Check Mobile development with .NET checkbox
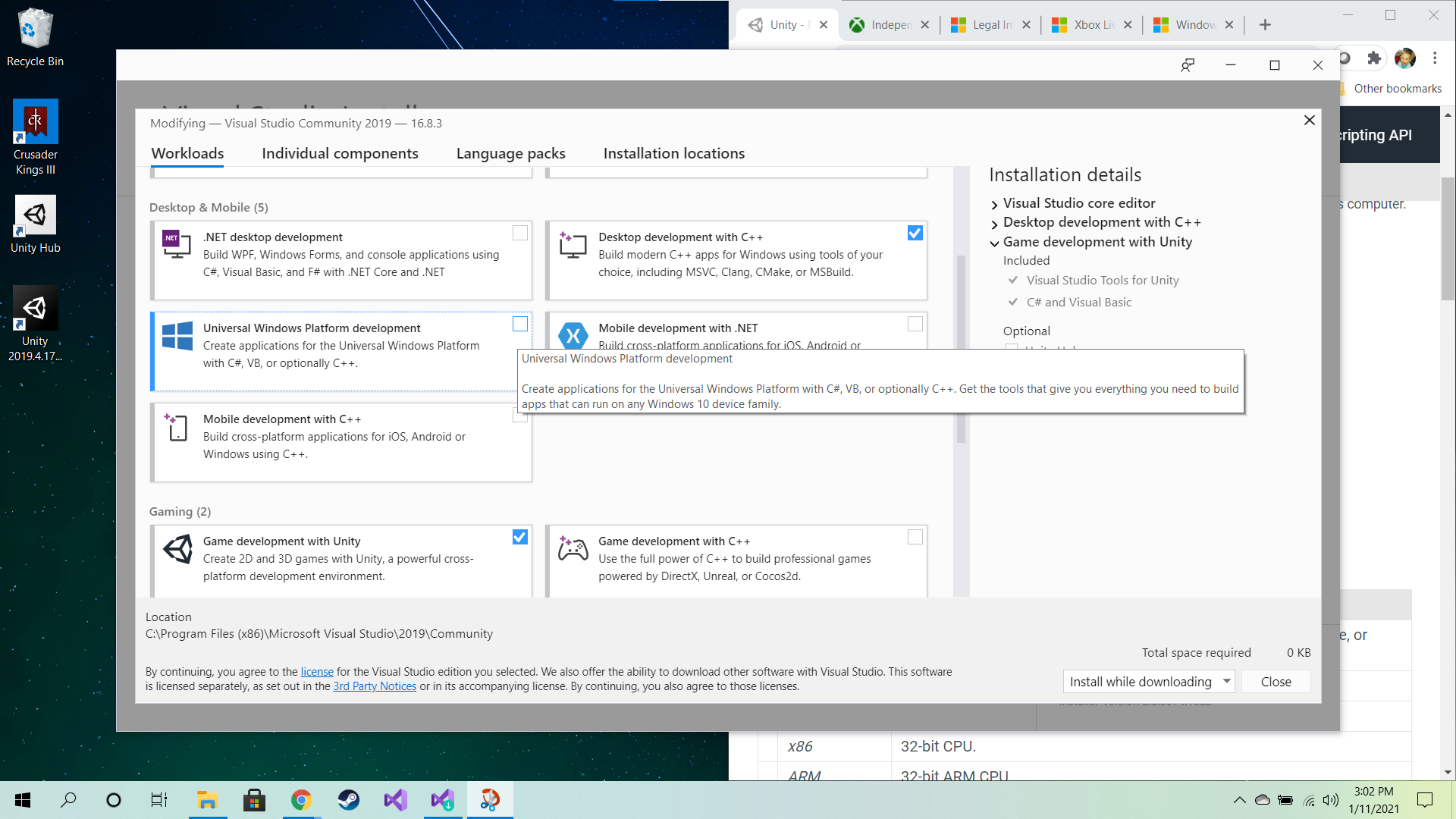The width and height of the screenshot is (1456, 819). [915, 324]
